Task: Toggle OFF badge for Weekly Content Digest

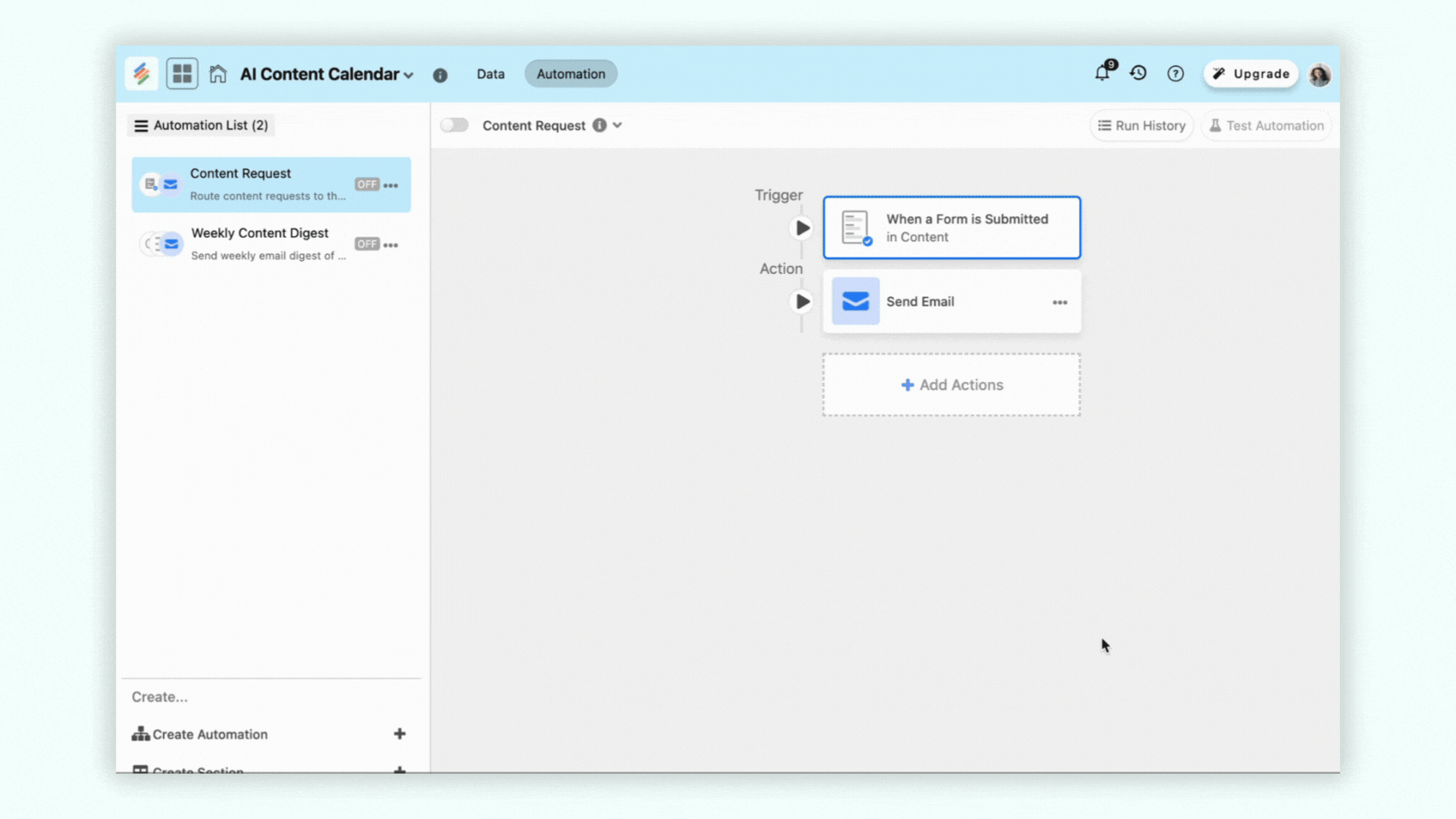Action: [367, 244]
